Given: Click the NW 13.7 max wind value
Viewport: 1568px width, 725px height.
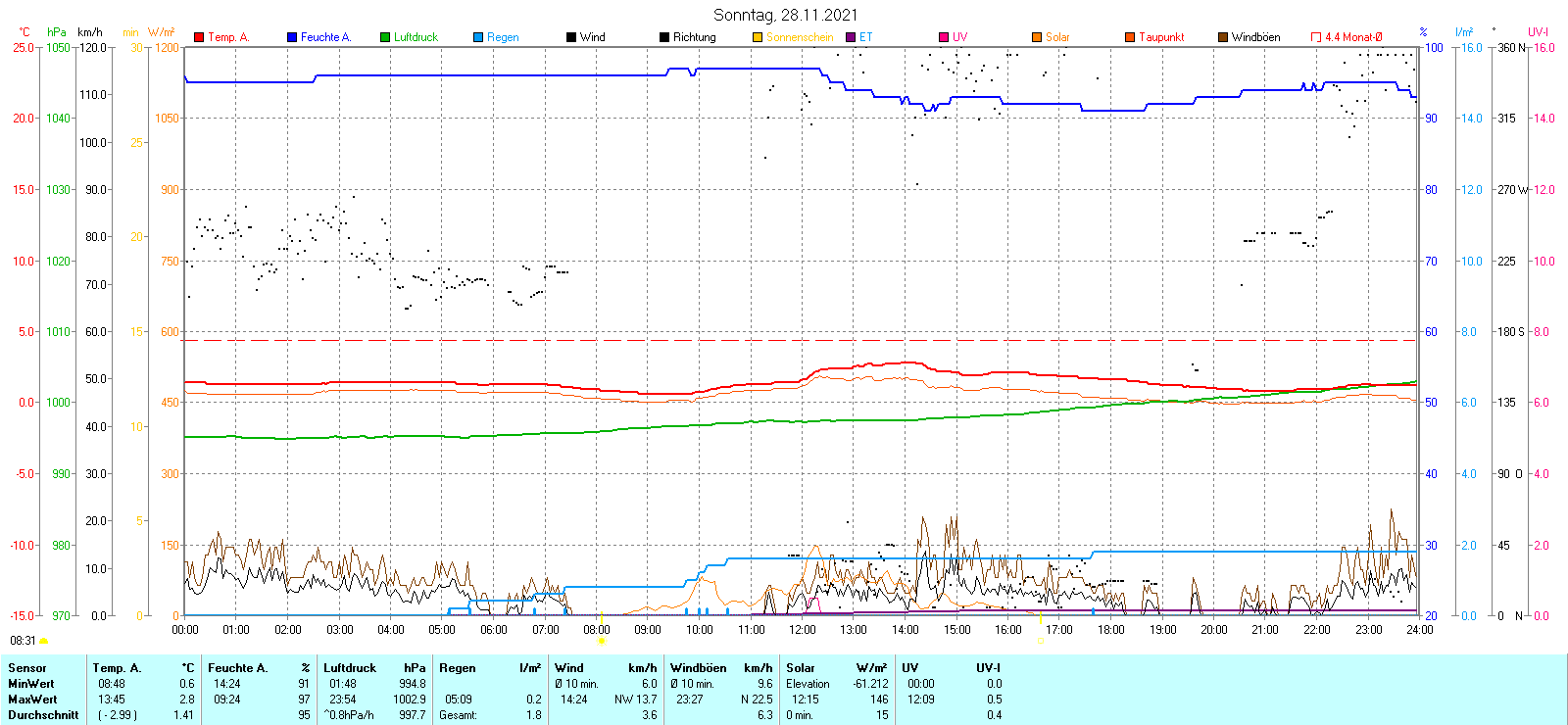Looking at the screenshot, I should coord(636,700).
